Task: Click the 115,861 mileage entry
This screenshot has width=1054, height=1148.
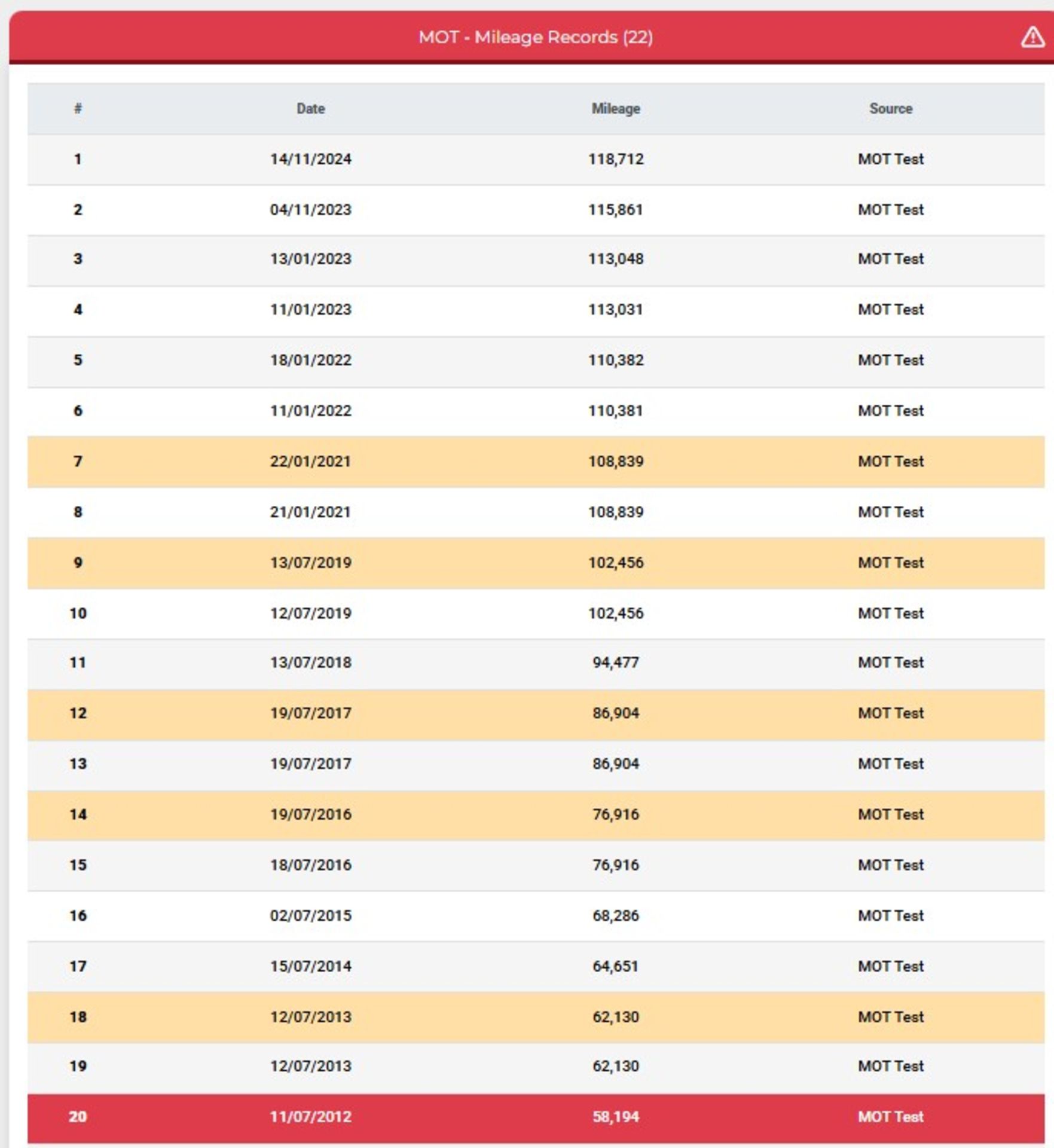Action: pyautogui.click(x=616, y=210)
